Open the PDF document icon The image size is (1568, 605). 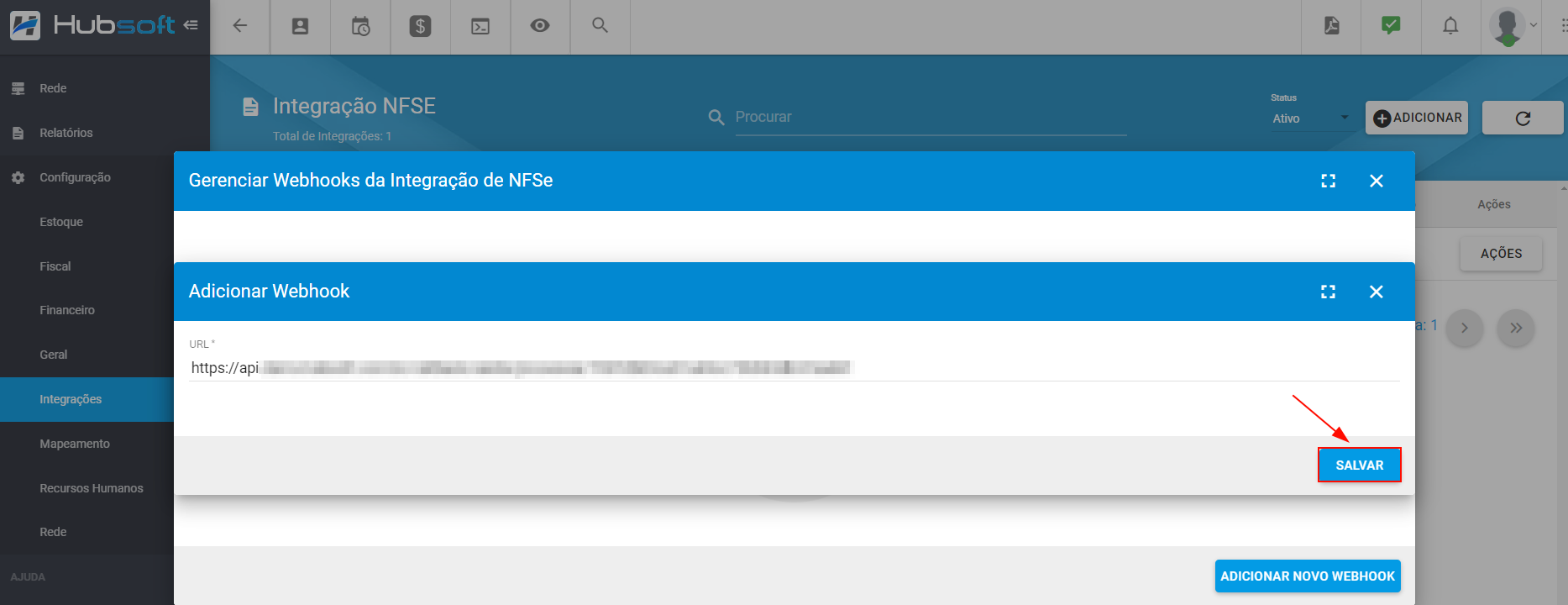click(x=1331, y=26)
